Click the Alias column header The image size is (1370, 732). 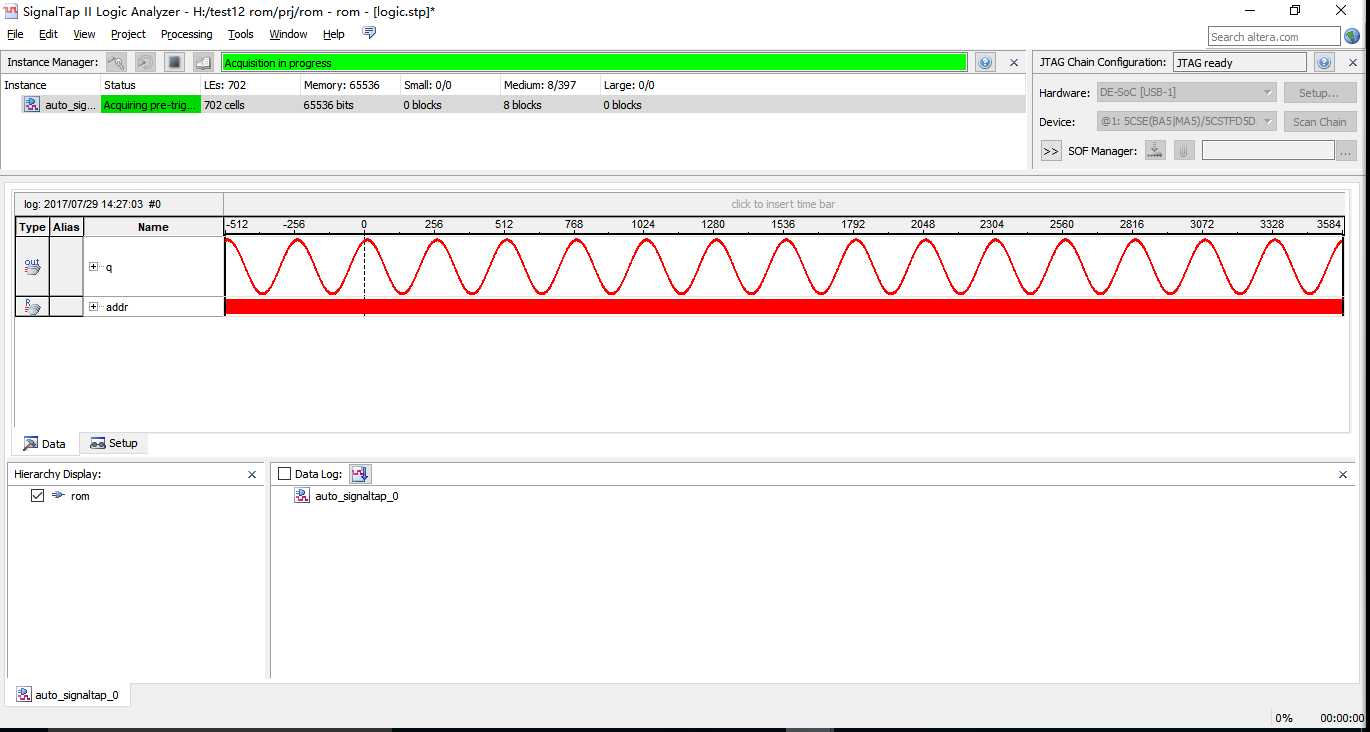[66, 227]
